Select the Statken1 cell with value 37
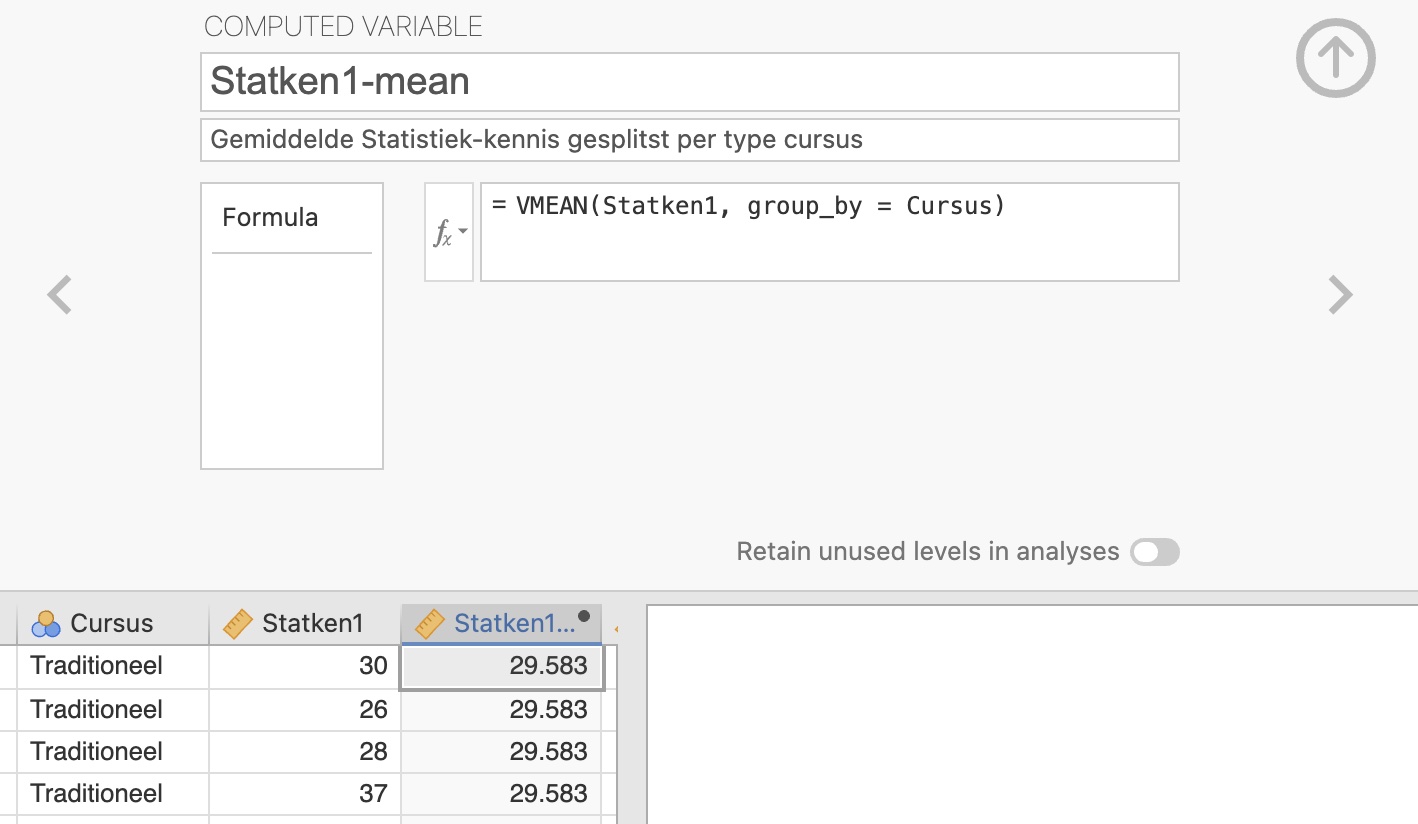Screen dimensions: 1418x824 pos(305,794)
